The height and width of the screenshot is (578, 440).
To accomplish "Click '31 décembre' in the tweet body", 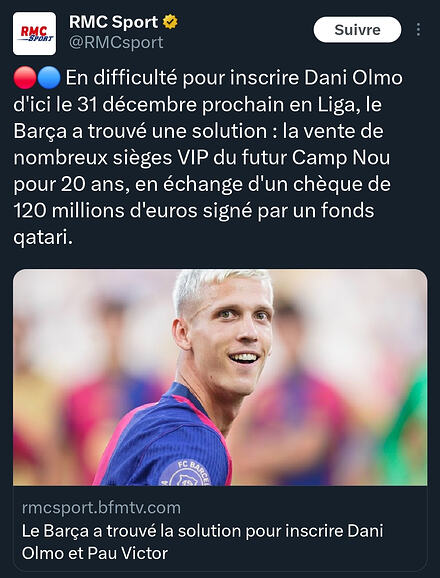I will [136, 105].
